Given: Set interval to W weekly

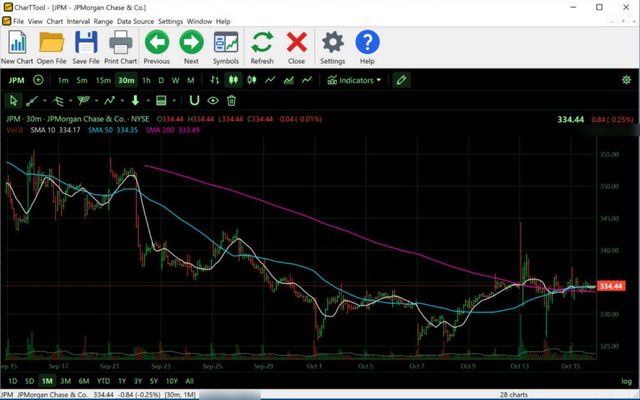Looking at the screenshot, I should (x=176, y=80).
